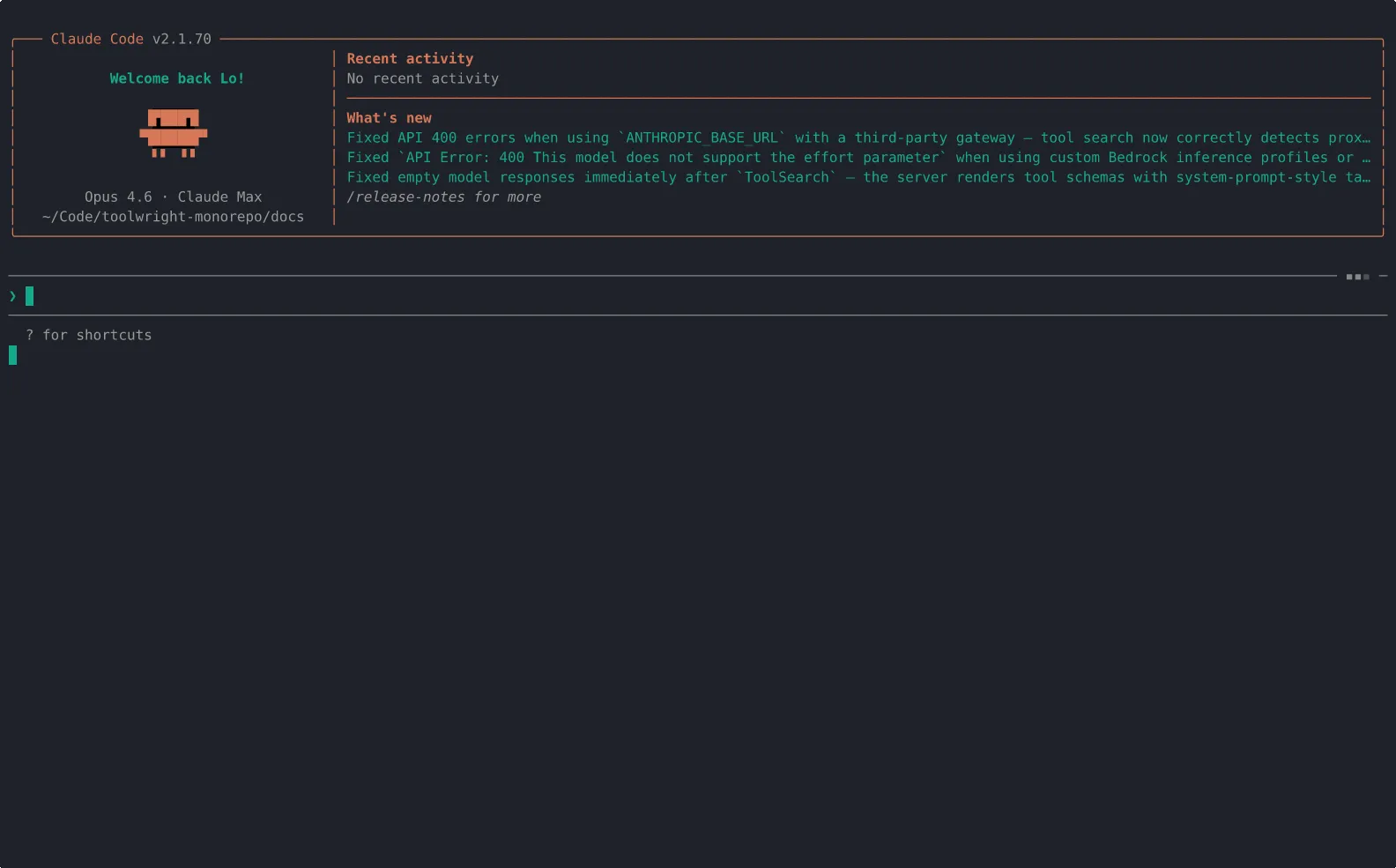
Task: Click the 'Fixed API 400 errors' release note line
Action: point(858,137)
